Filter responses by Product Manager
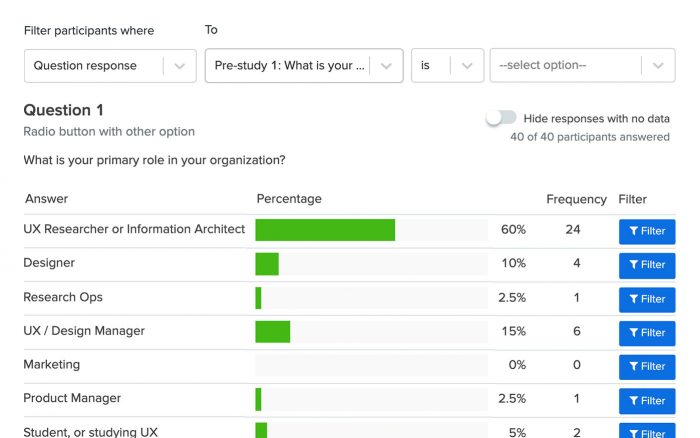Viewport: 700px width, 438px height. 646,400
